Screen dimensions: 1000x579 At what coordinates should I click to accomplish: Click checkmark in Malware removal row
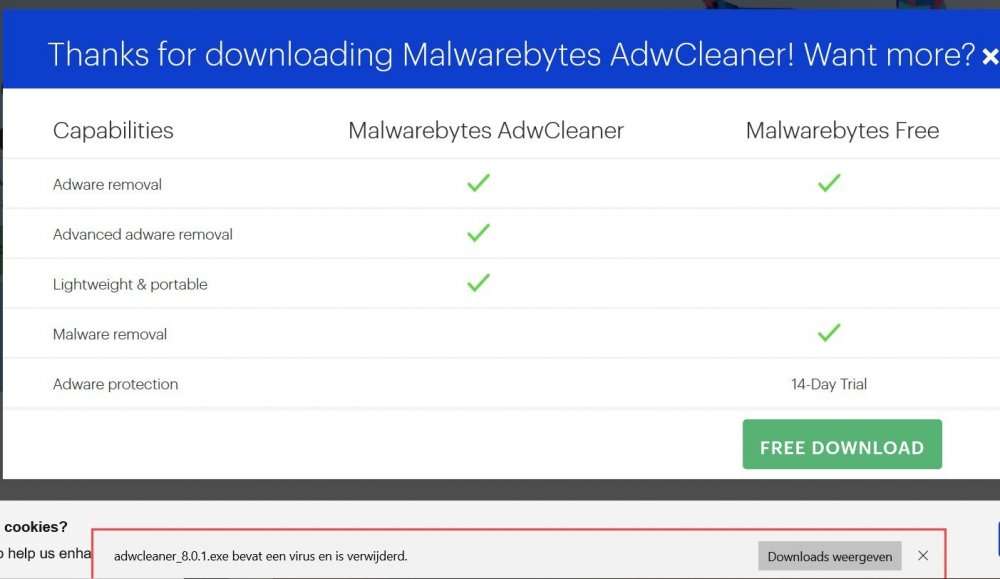point(828,333)
